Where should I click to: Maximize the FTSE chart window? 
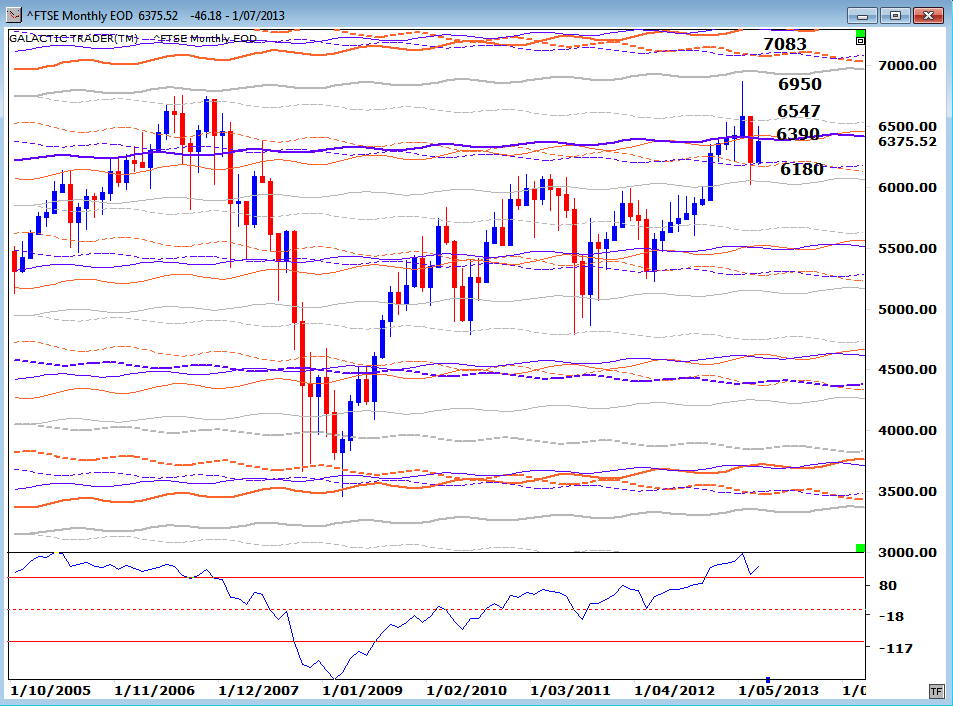point(895,15)
